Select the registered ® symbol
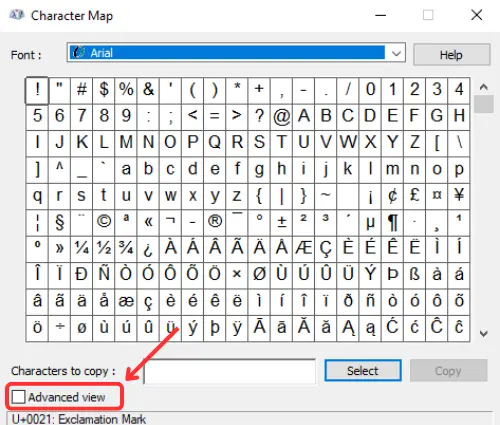The height and width of the screenshot is (425, 500). (215, 222)
